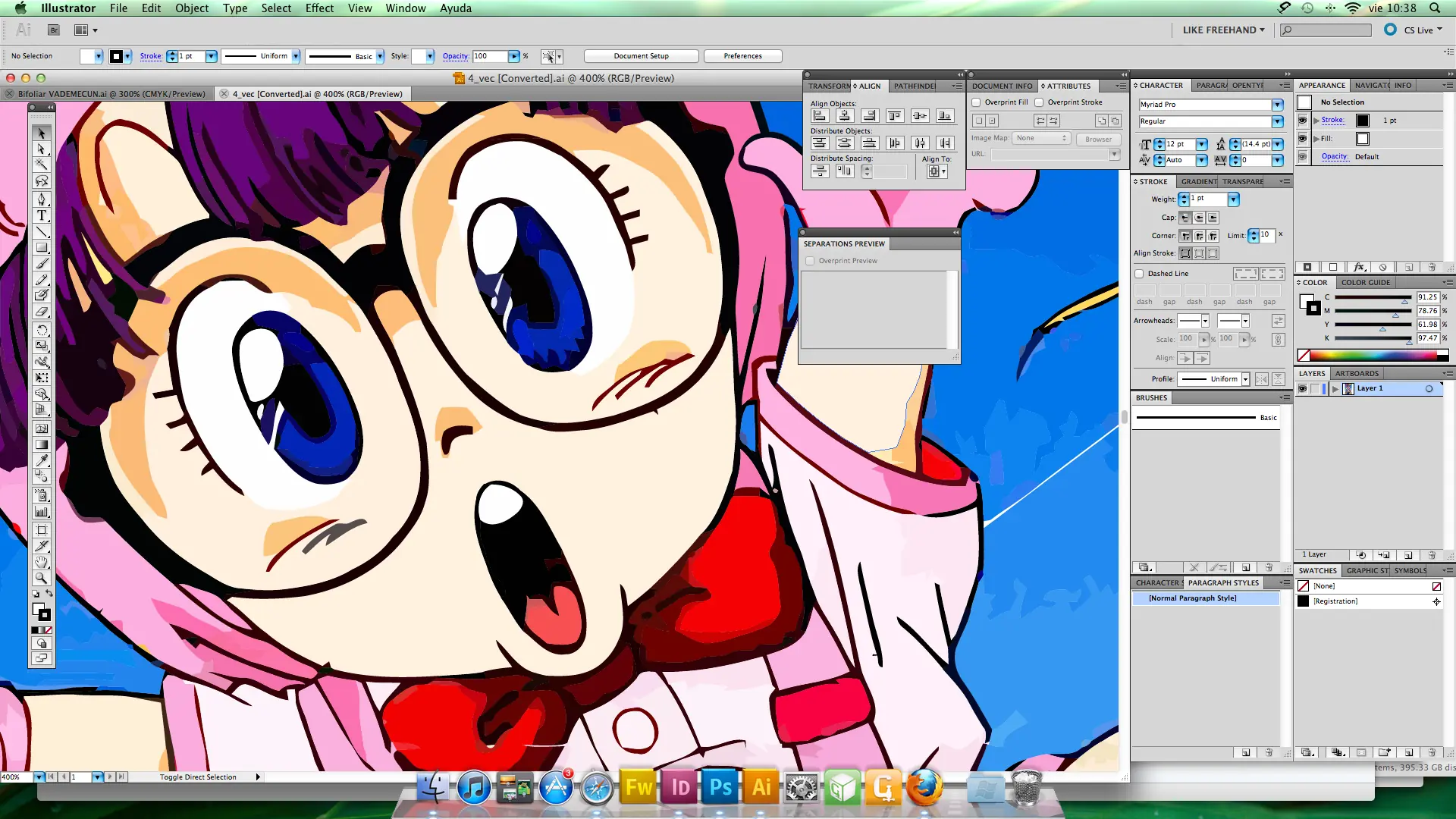
Task: Toggle Fill visibility eye in Appearance panel
Action: coord(1303,139)
